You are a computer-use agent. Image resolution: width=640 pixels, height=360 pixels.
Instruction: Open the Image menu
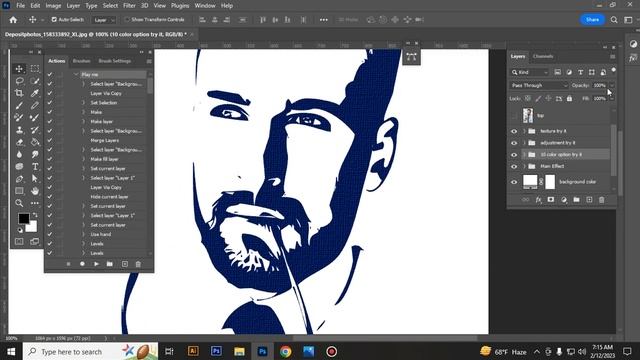click(x=53, y=6)
